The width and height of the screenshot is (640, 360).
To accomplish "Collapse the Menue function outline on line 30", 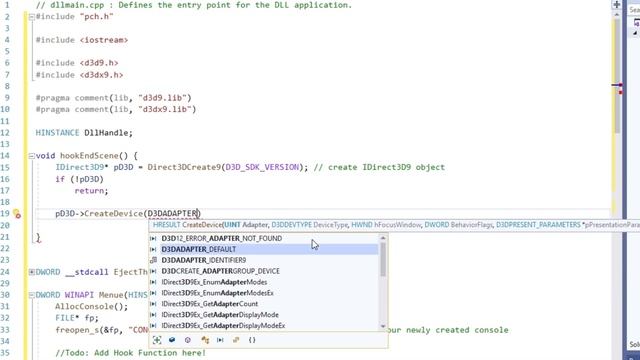I will pyautogui.click(x=32, y=295).
